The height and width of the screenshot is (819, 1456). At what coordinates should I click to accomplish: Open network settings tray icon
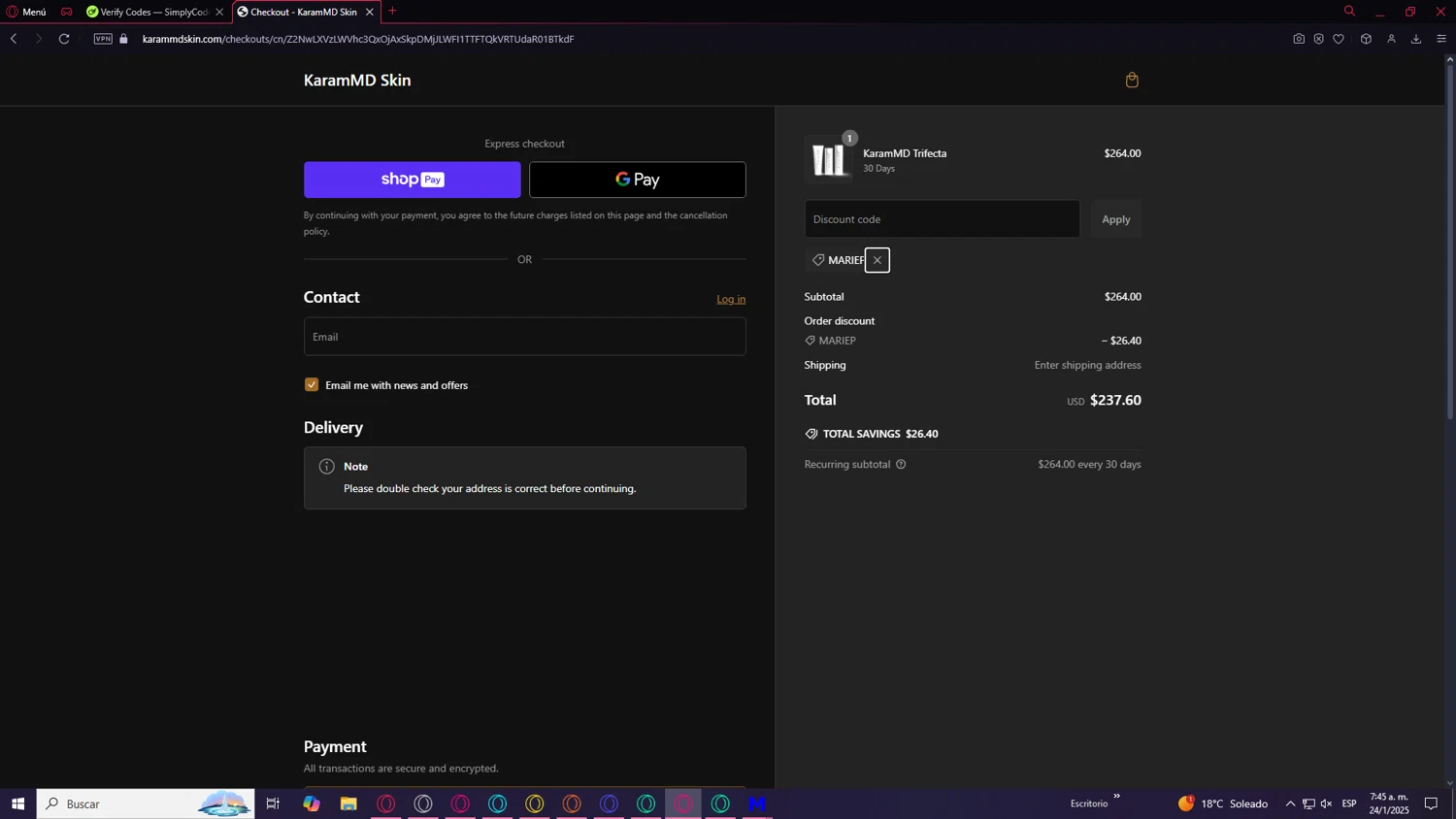(x=1308, y=803)
